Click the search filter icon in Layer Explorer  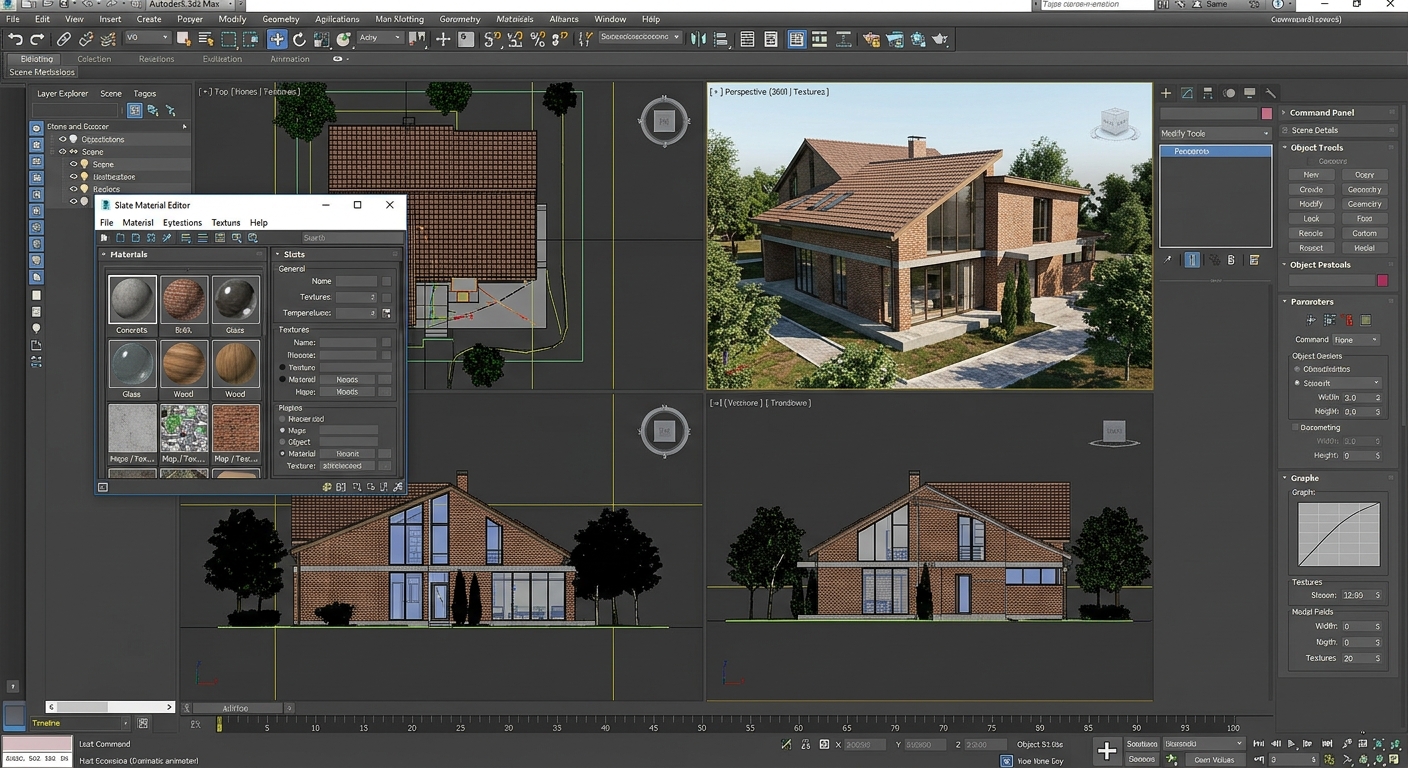pyautogui.click(x=133, y=109)
